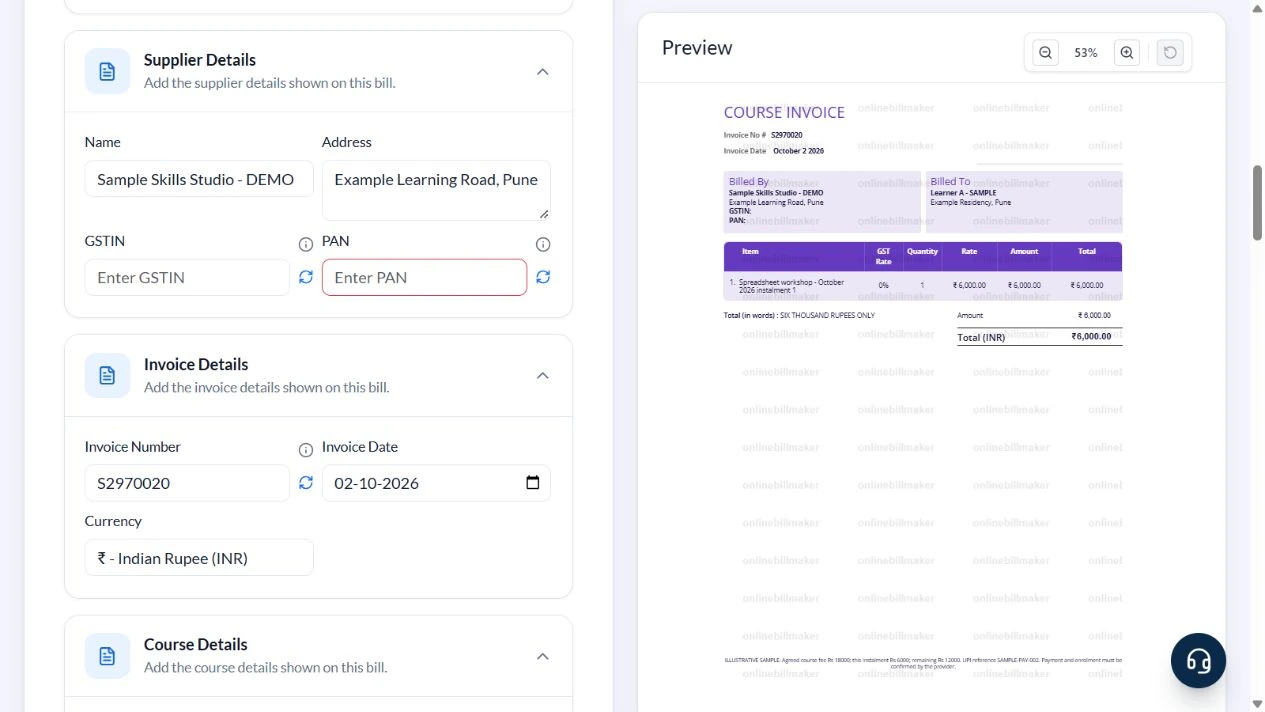
Task: Collapse the Course Details section
Action: [x=542, y=656]
